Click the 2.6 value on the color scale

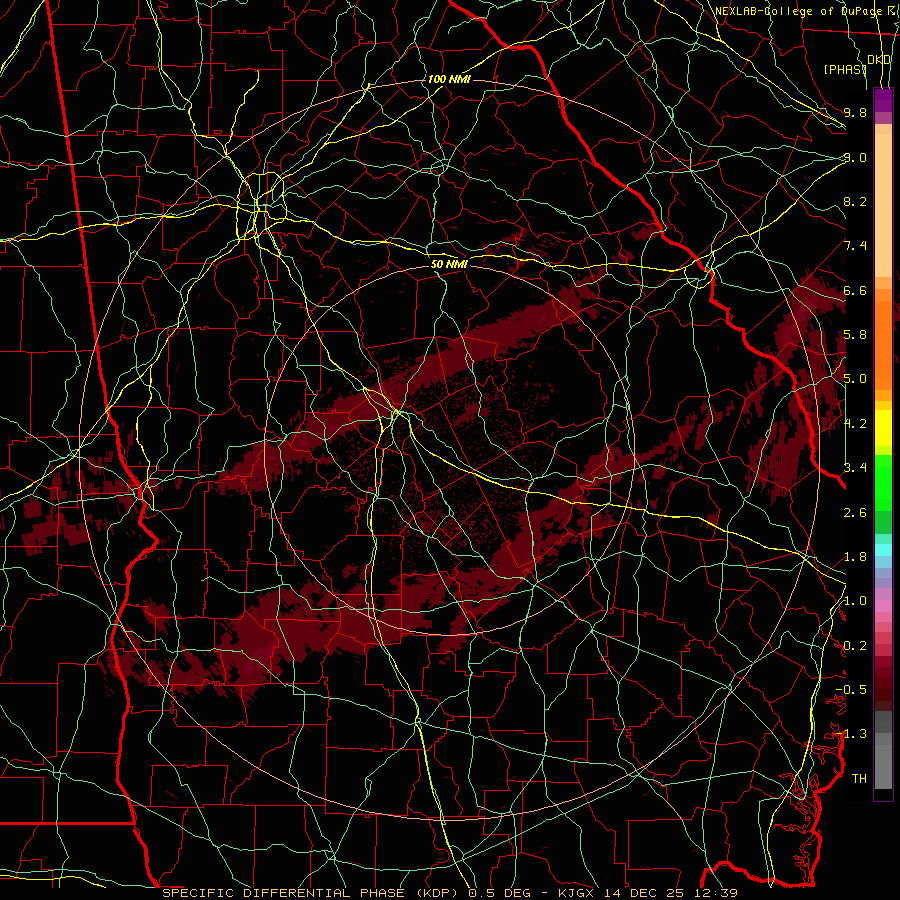[855, 512]
